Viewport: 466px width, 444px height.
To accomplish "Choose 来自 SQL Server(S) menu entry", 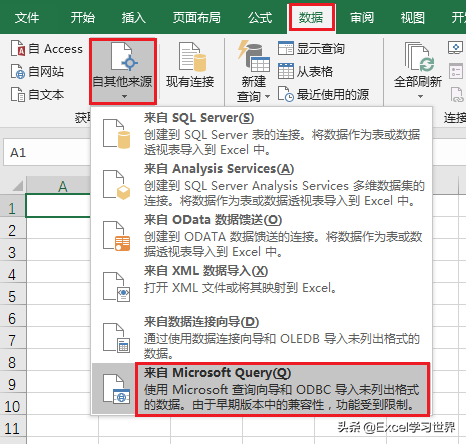I will (x=262, y=134).
